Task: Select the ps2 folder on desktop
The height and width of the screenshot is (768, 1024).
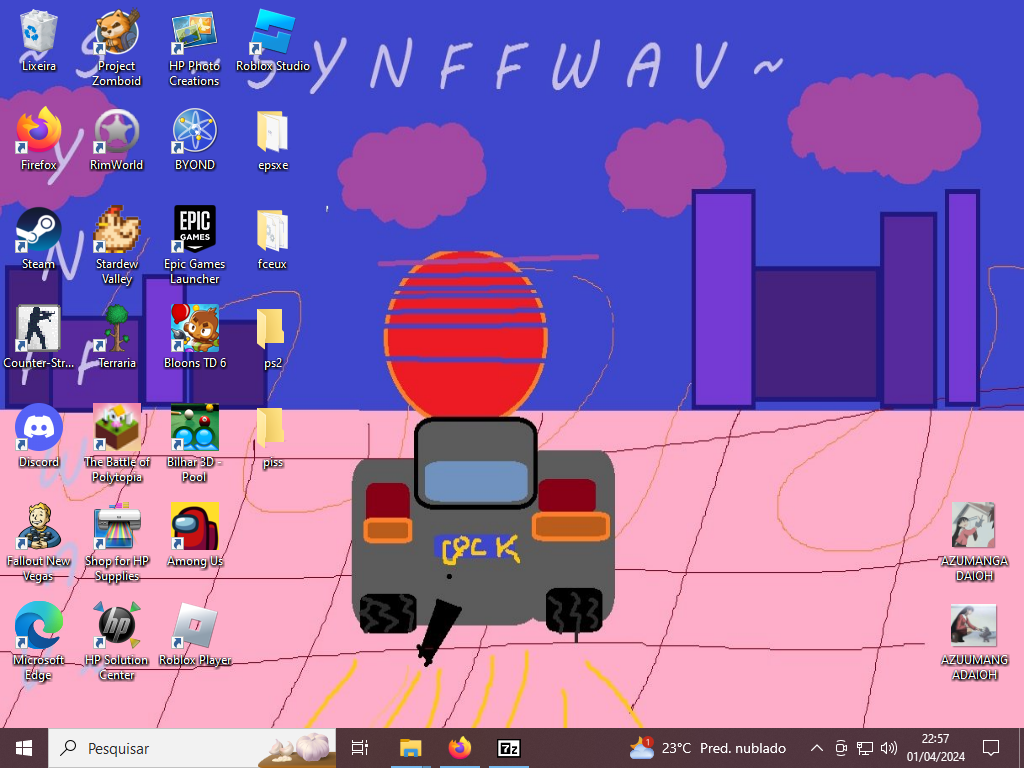Action: coord(272,338)
